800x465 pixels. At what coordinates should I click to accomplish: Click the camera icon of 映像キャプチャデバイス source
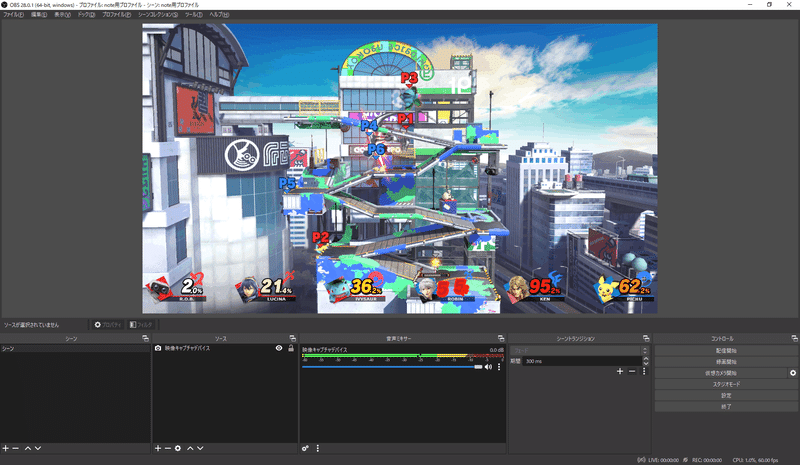point(158,348)
